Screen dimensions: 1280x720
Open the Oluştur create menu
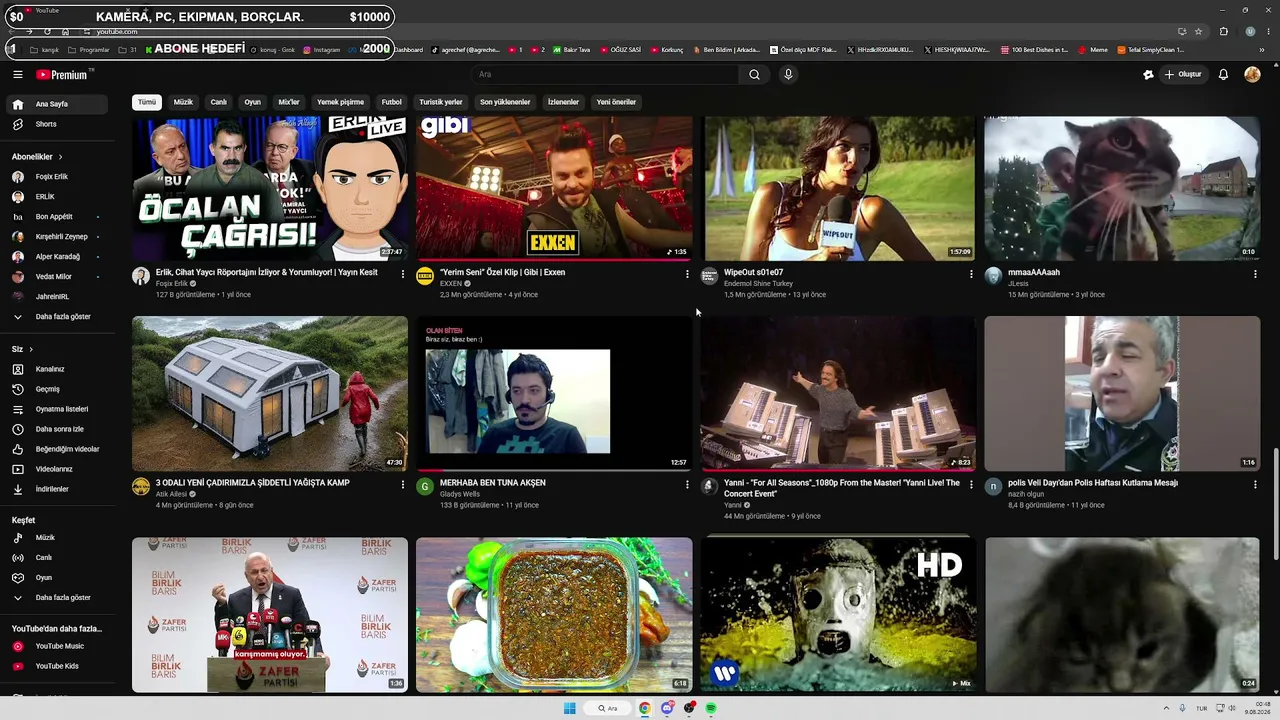(x=1183, y=74)
